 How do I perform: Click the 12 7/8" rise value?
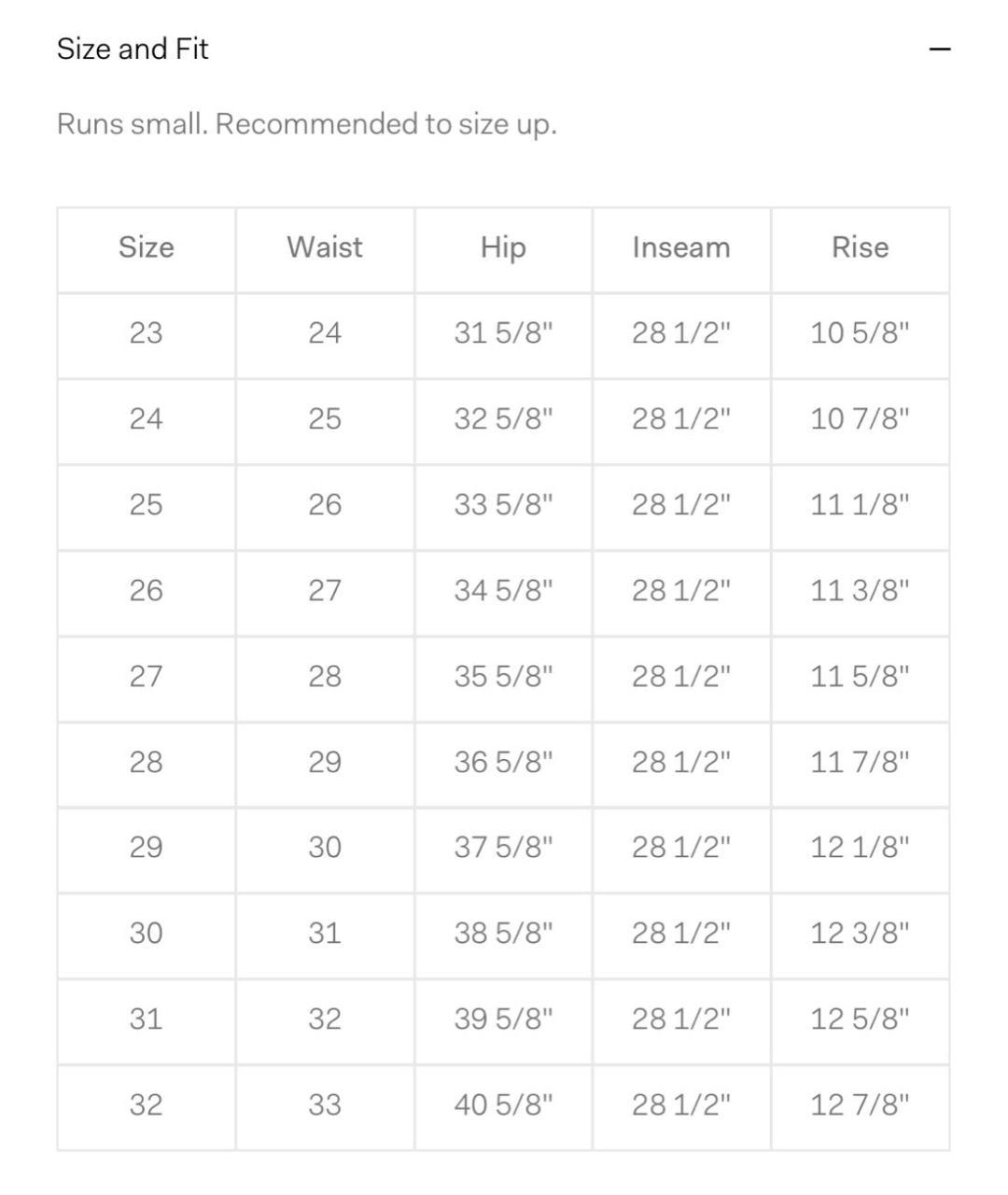pos(860,1105)
